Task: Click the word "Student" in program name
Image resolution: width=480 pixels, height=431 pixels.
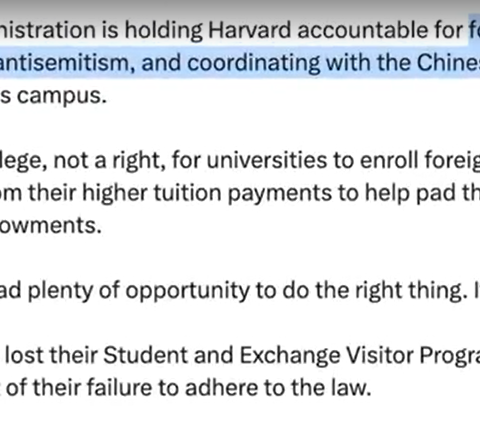Action: pyautogui.click(x=145, y=355)
